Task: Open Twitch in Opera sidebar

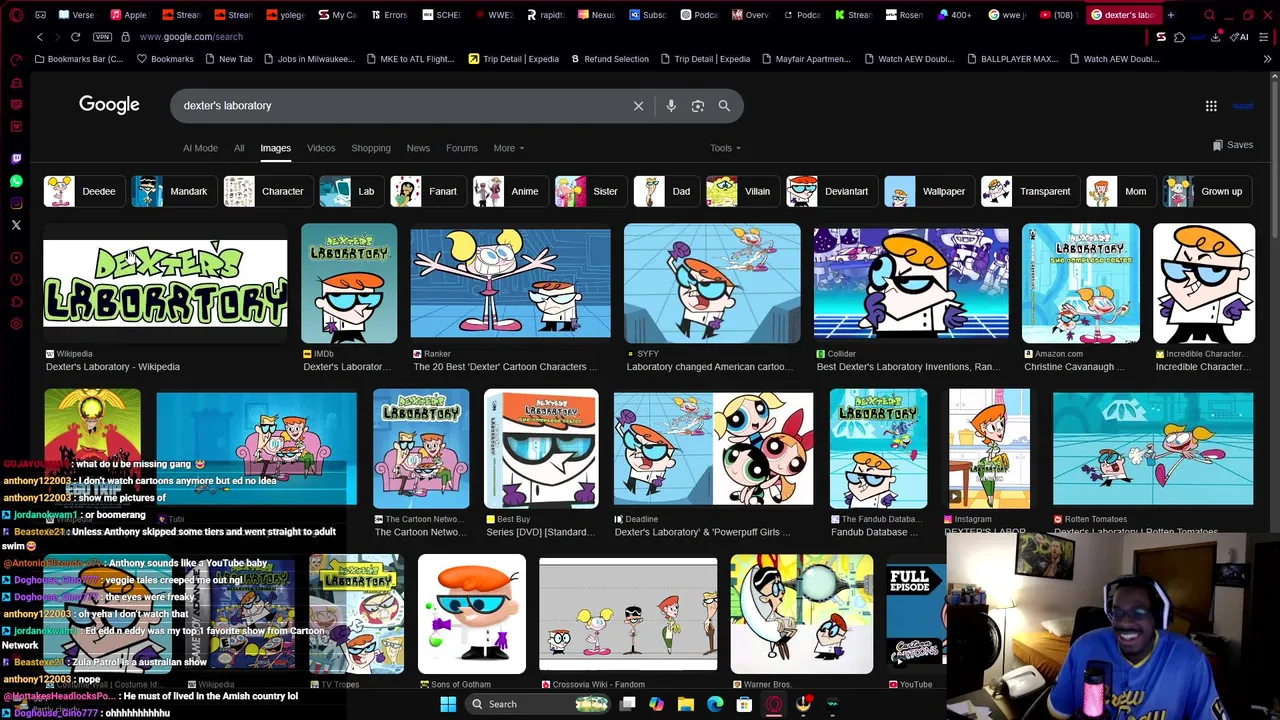Action: click(x=16, y=158)
